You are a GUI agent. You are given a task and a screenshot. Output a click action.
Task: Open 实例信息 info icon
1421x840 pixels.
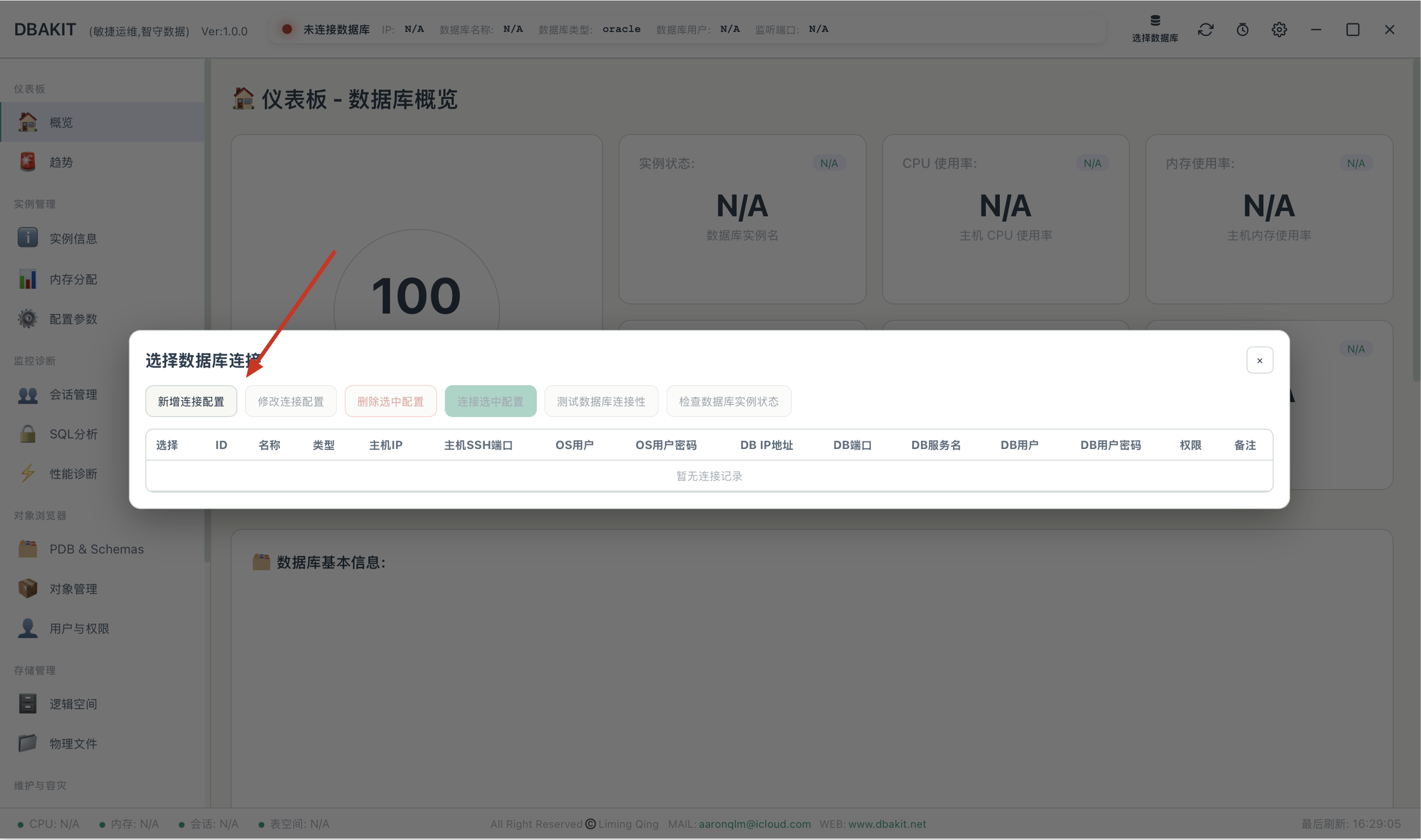(27, 238)
